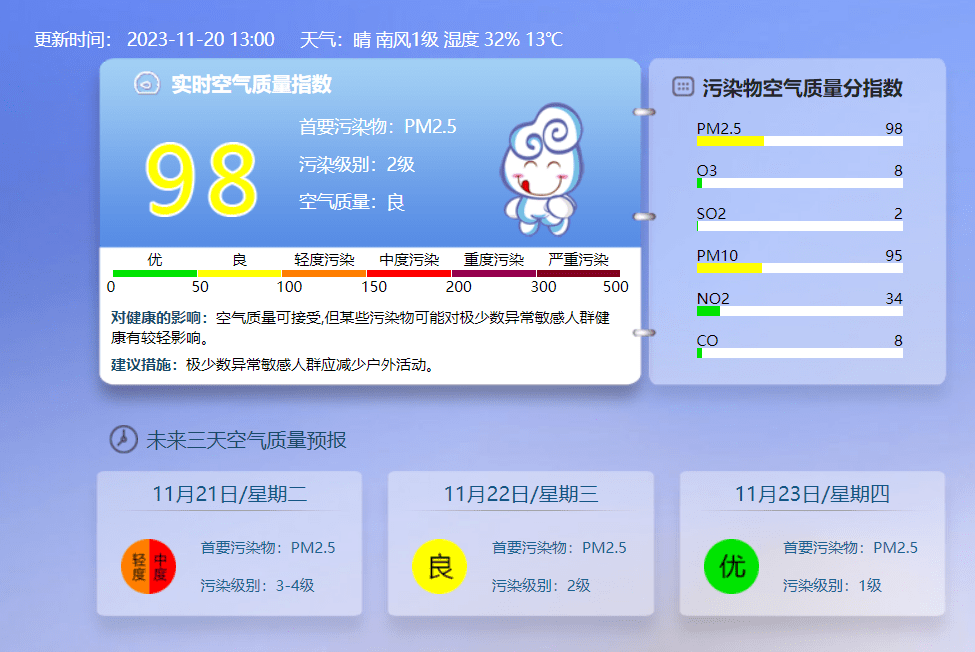Screen dimensions: 975x652
Task: Click the real-time air quality index icon
Action: click(147, 84)
